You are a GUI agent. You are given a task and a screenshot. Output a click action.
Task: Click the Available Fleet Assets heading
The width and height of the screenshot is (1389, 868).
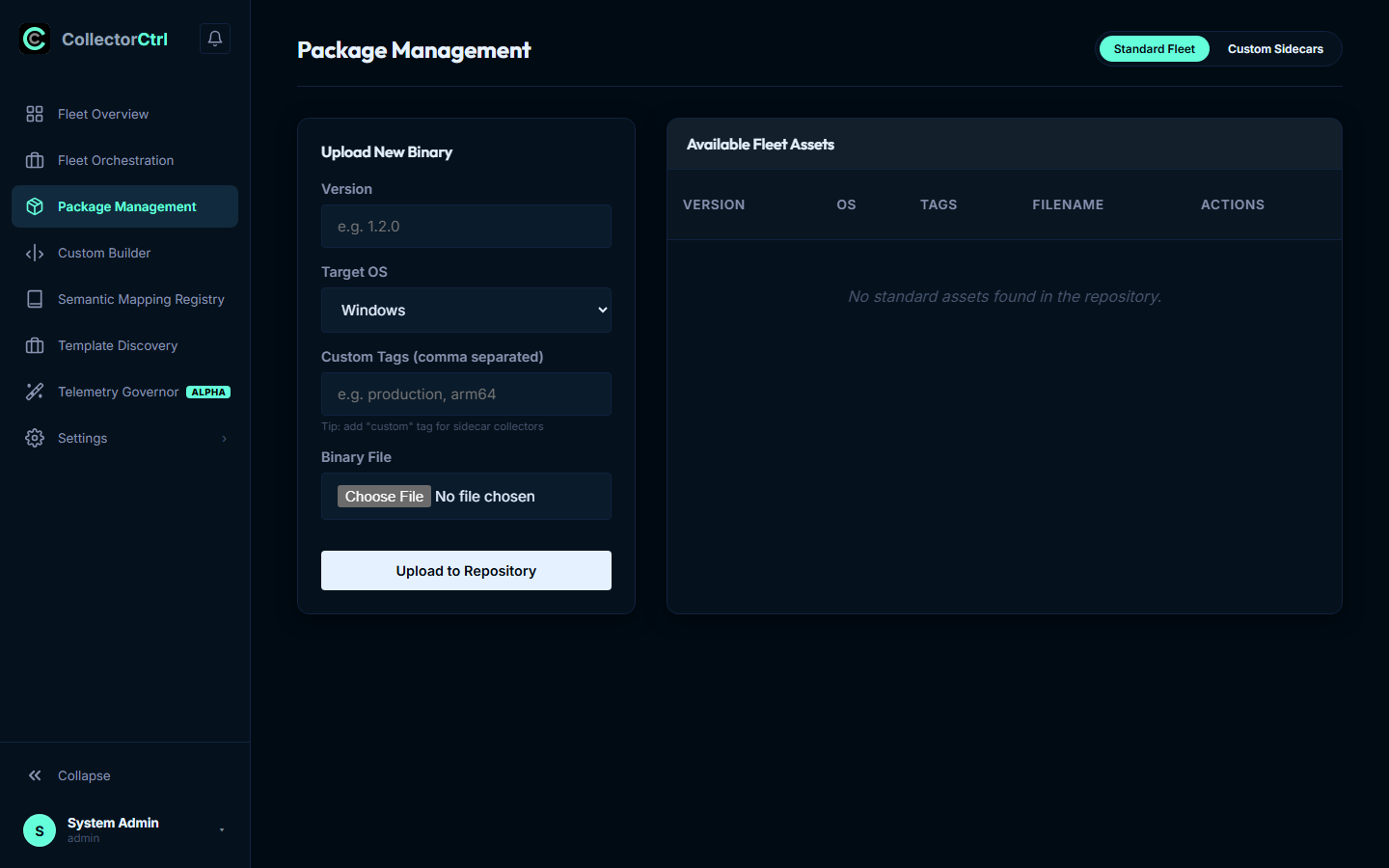[760, 145]
